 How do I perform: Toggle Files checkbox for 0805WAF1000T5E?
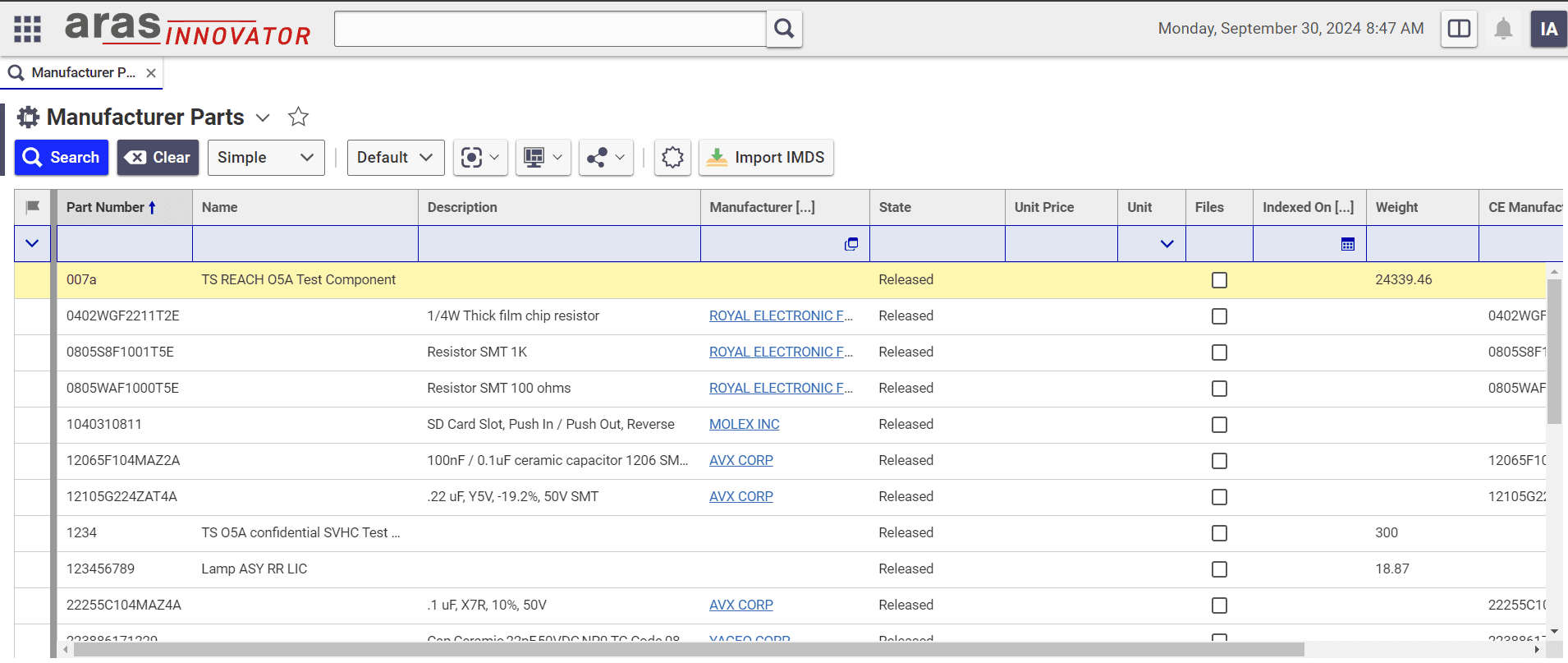(x=1219, y=389)
